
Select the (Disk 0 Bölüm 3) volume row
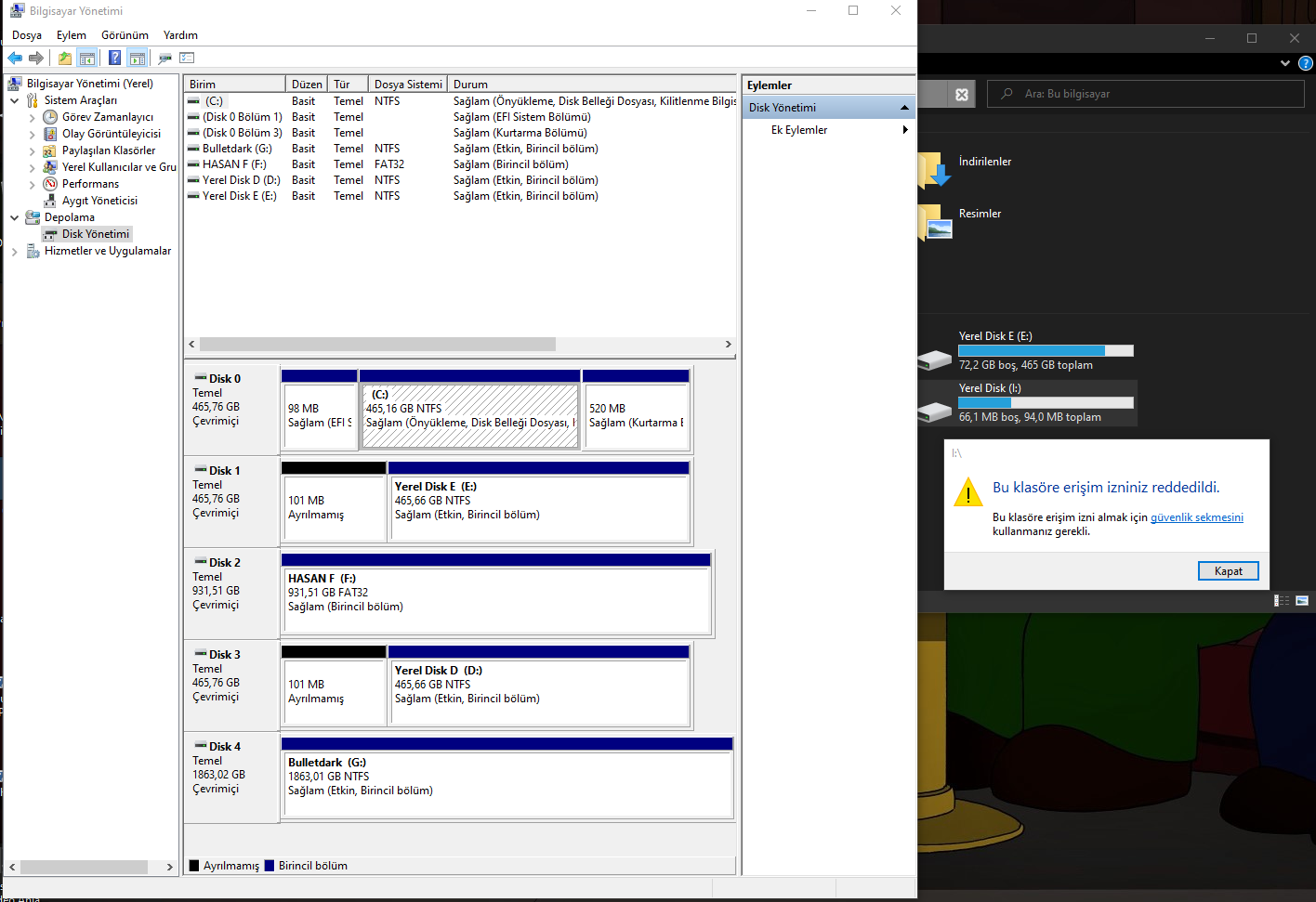[460, 133]
